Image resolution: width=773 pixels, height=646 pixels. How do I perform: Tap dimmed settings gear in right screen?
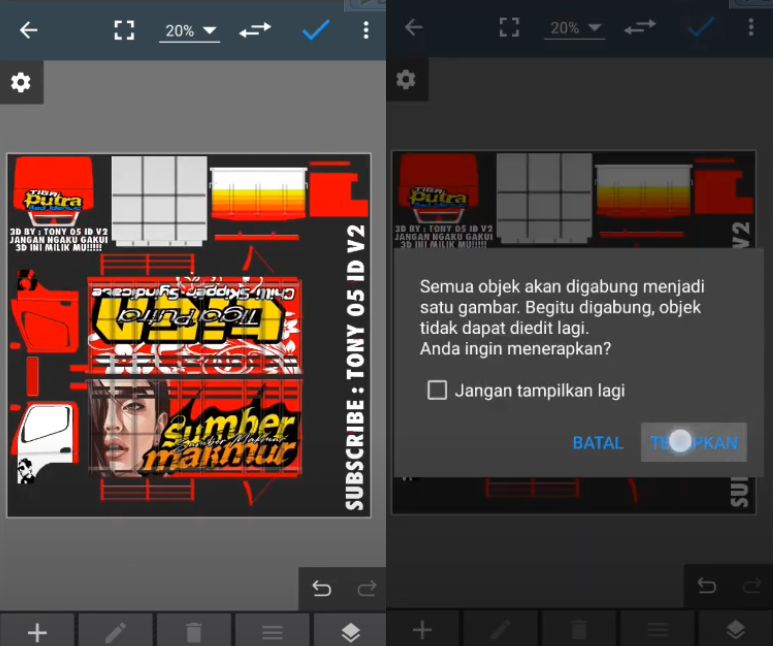tap(406, 79)
